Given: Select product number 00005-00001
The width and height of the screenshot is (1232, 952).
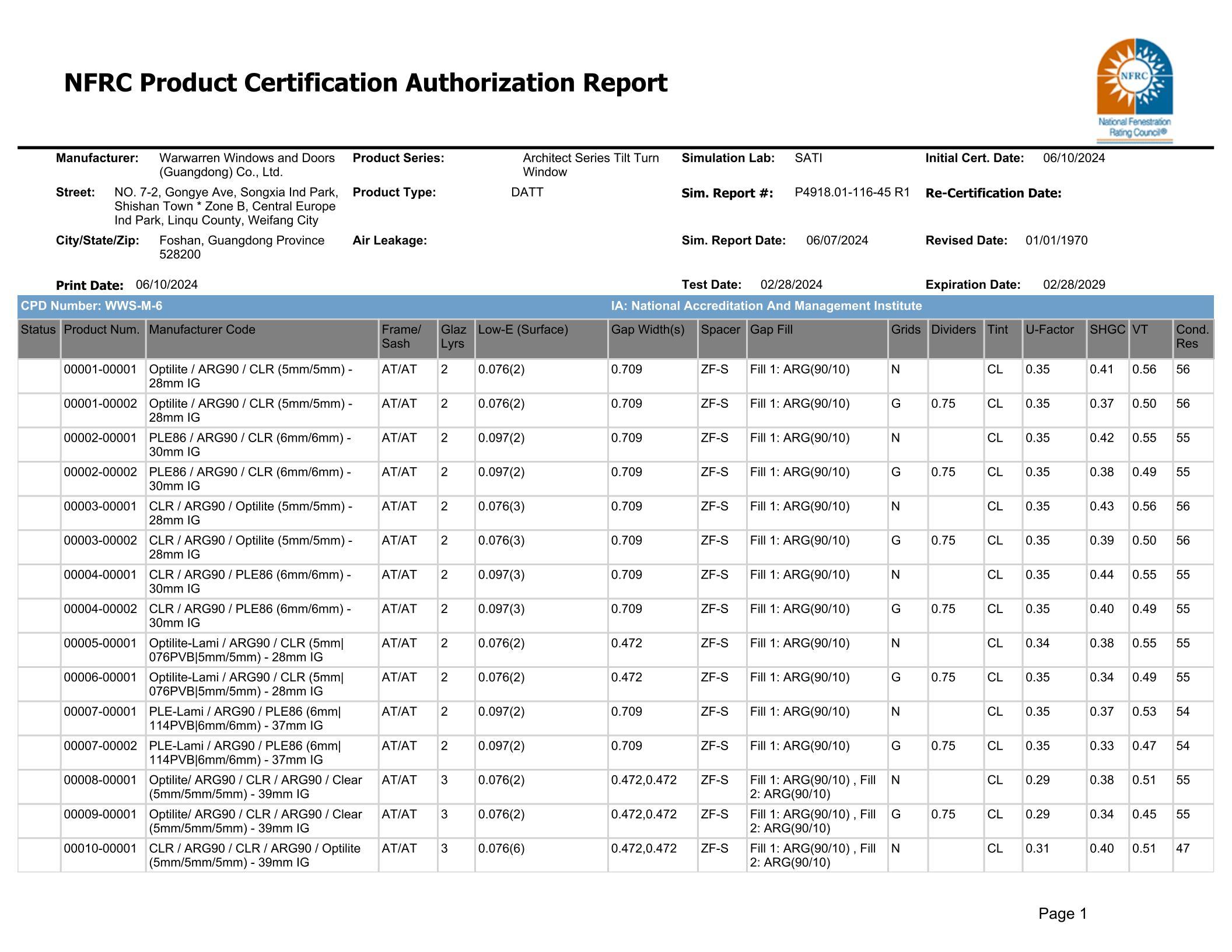Looking at the screenshot, I should pyautogui.click(x=100, y=643).
